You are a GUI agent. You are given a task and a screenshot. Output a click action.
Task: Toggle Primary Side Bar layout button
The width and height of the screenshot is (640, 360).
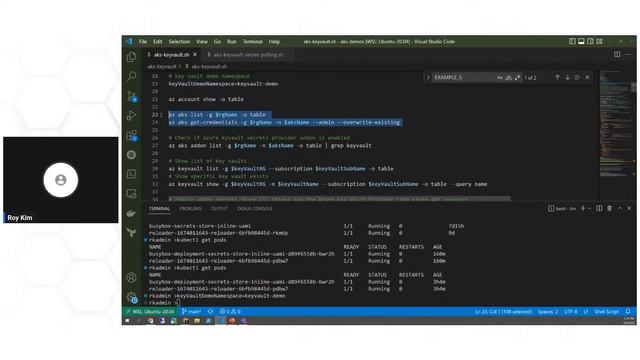pos(572,41)
